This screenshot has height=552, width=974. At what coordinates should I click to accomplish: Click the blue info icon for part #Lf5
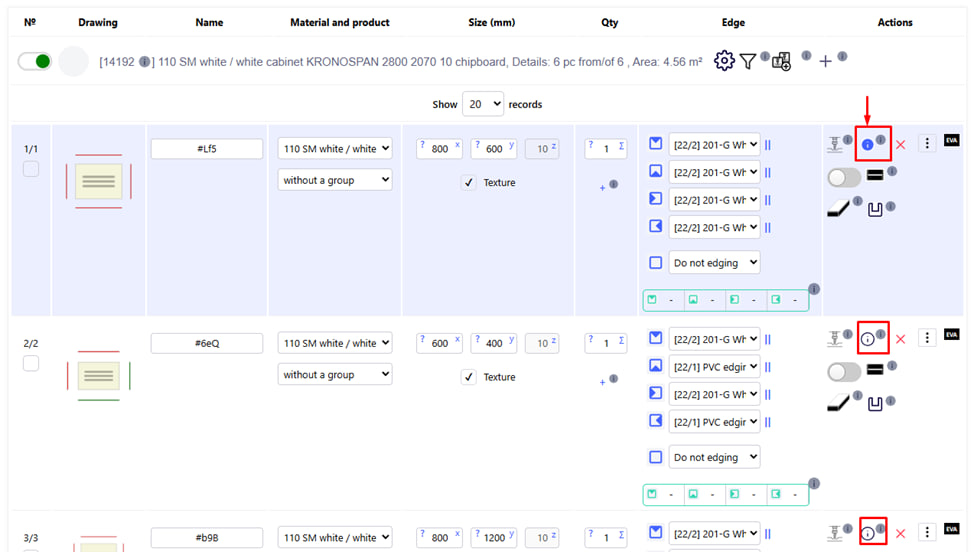(x=867, y=145)
